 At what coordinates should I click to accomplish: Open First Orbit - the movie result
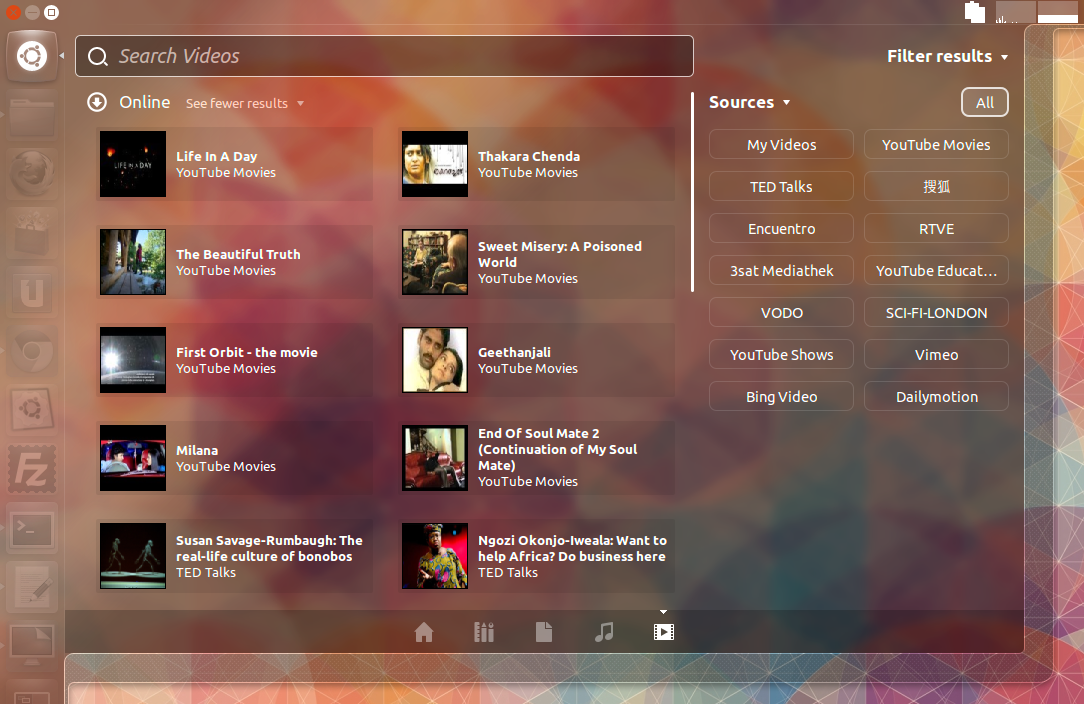click(234, 360)
